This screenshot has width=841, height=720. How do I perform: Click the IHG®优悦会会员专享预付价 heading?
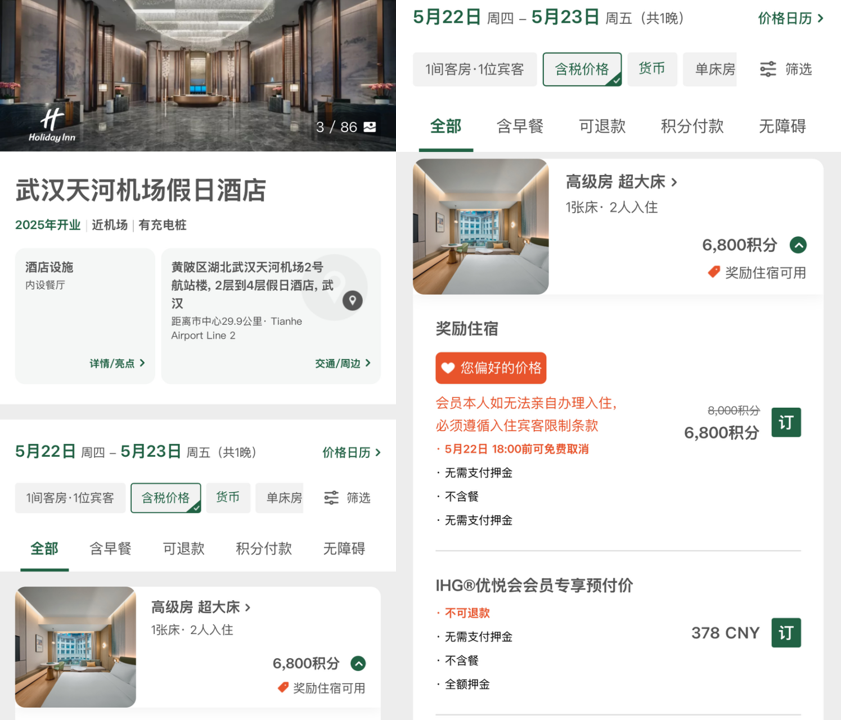point(534,585)
